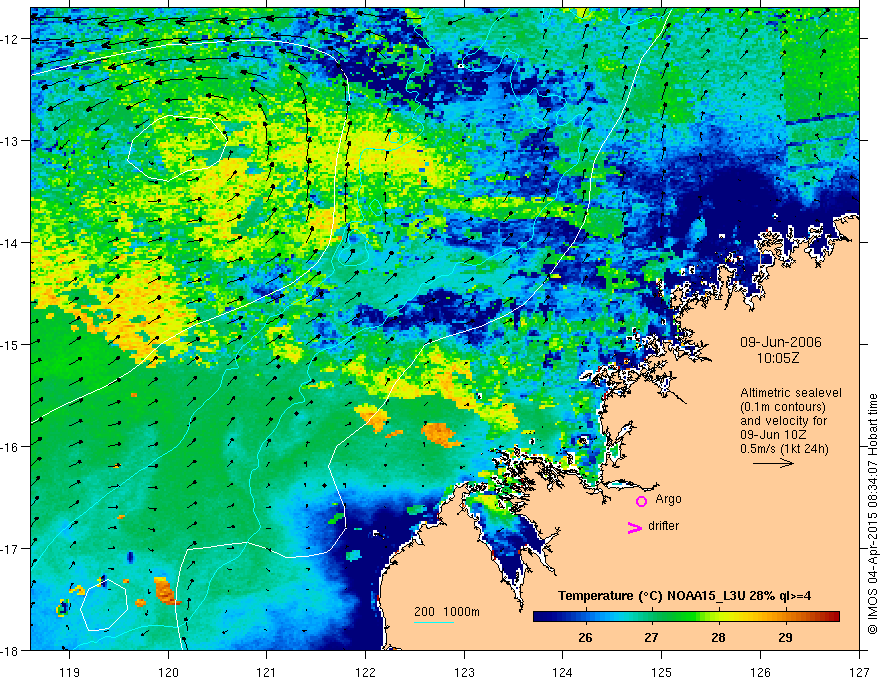The height and width of the screenshot is (680, 880).
Task: Click the longitude label 119
Action: (70, 672)
